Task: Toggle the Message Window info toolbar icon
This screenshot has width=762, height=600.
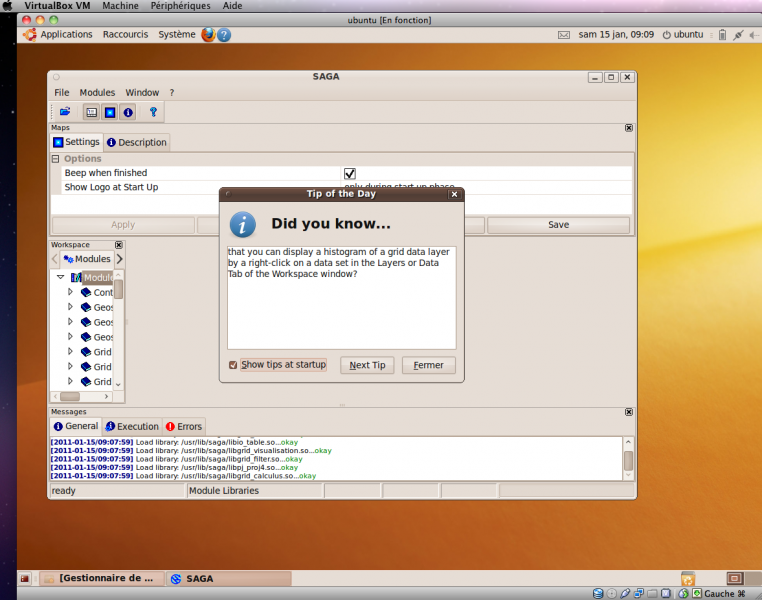Action: coord(128,112)
